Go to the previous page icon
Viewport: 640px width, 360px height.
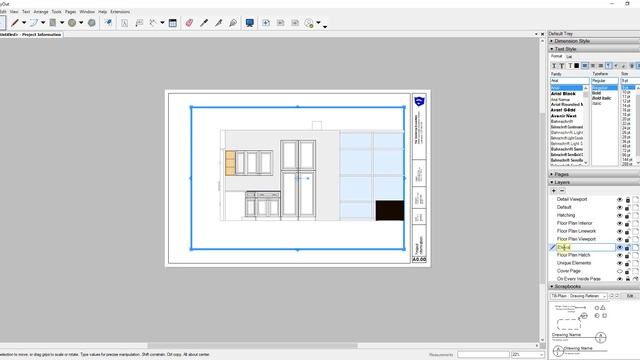(280, 23)
